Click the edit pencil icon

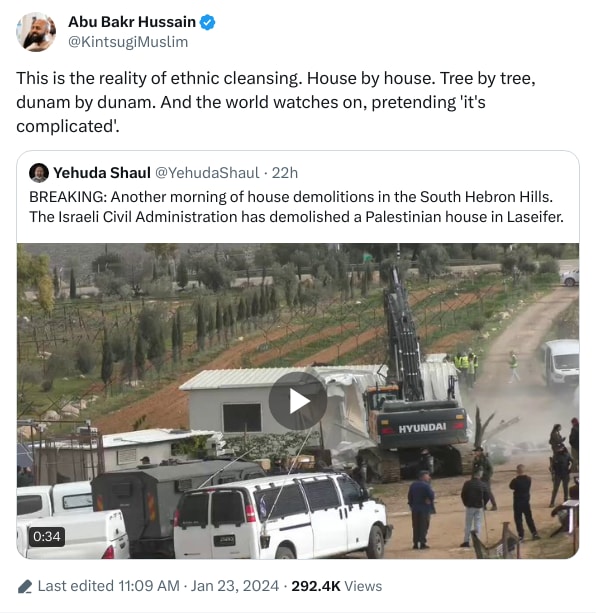pyautogui.click(x=25, y=587)
